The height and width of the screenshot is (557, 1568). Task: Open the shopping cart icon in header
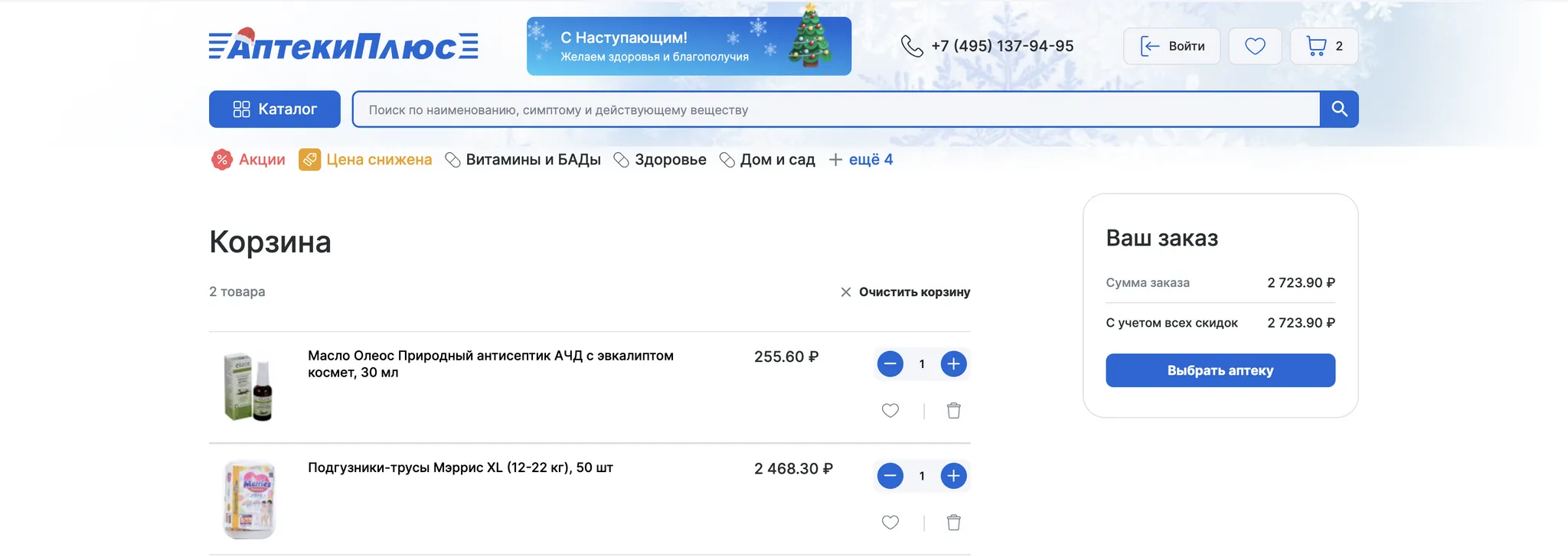point(1324,46)
